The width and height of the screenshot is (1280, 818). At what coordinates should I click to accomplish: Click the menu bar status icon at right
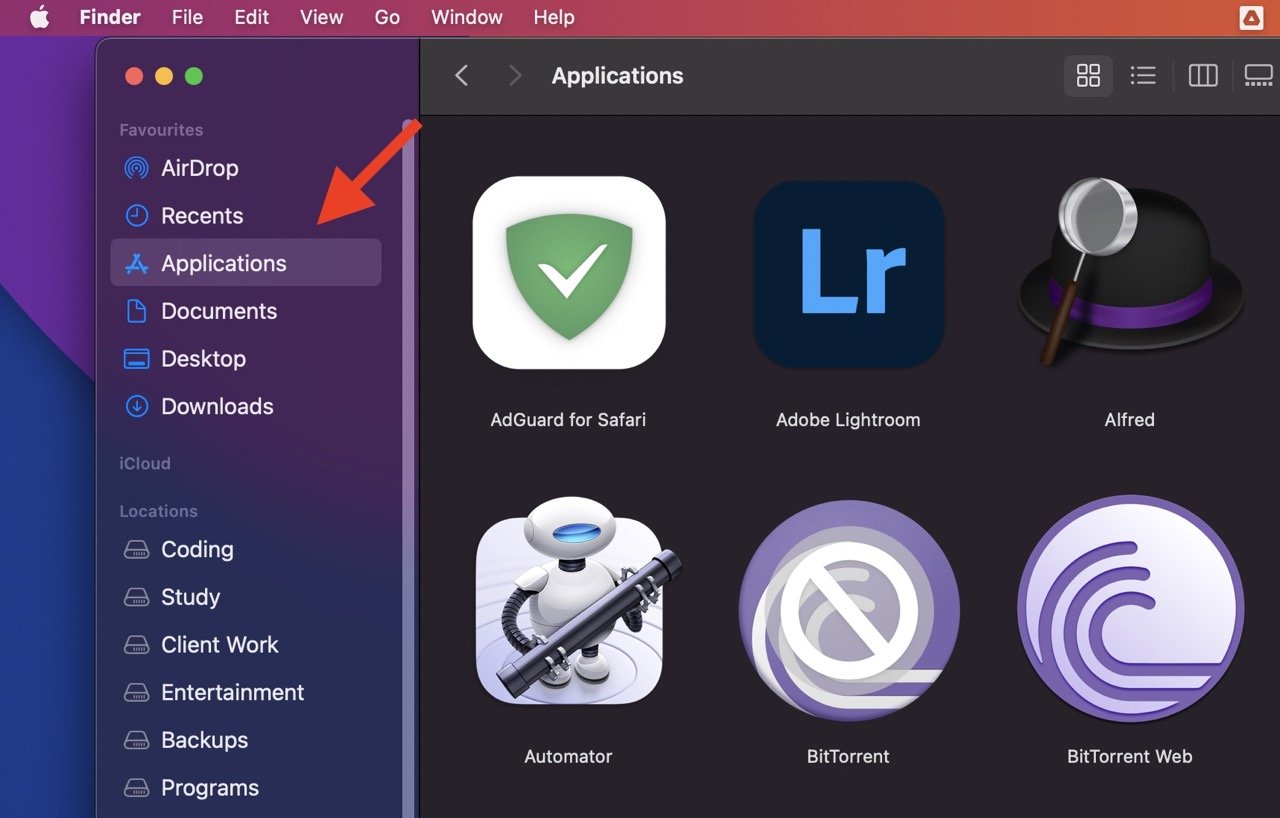click(x=1250, y=17)
